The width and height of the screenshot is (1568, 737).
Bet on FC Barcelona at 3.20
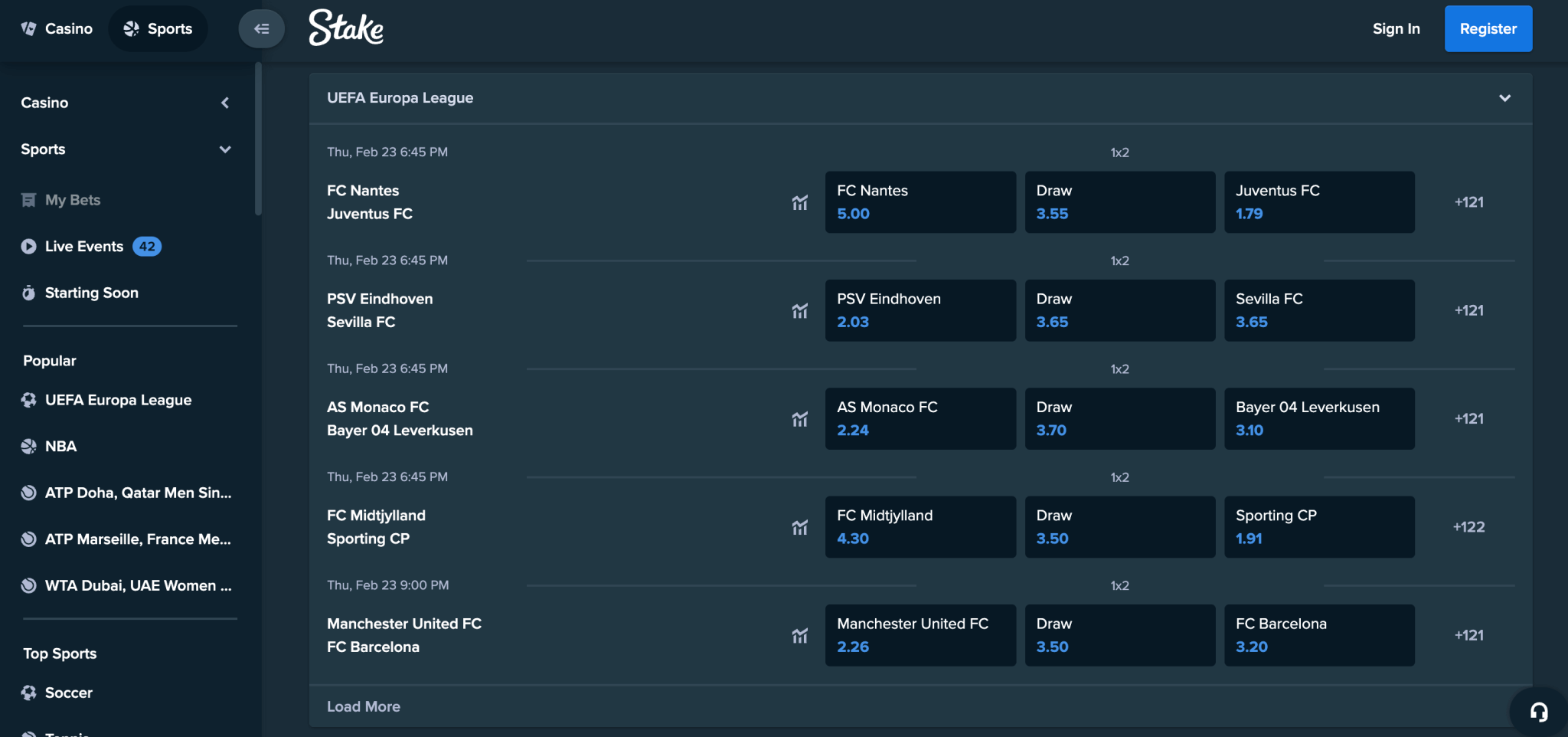[x=1319, y=635]
